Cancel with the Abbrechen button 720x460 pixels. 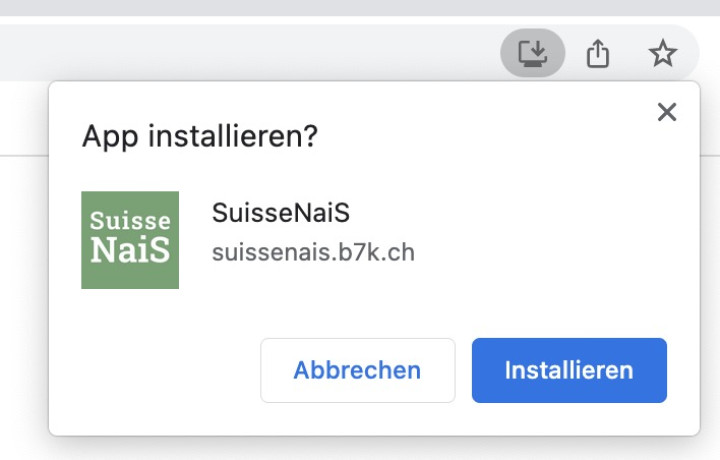(x=357, y=370)
